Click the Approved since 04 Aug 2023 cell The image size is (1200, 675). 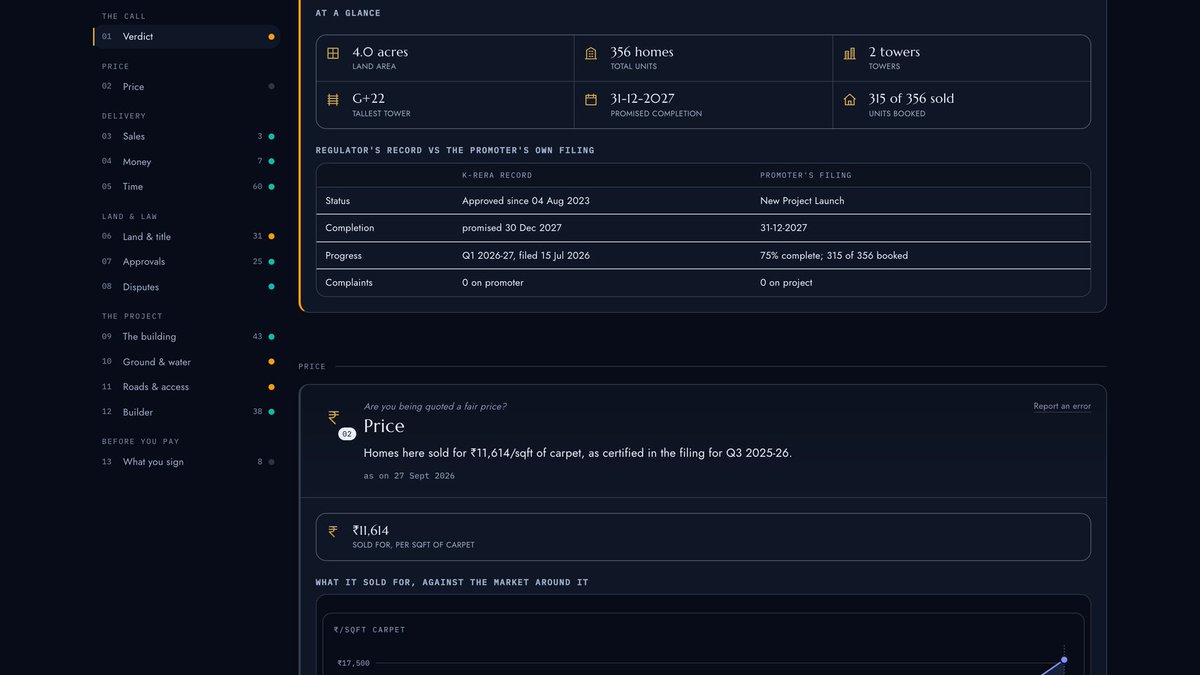pyautogui.click(x=526, y=201)
